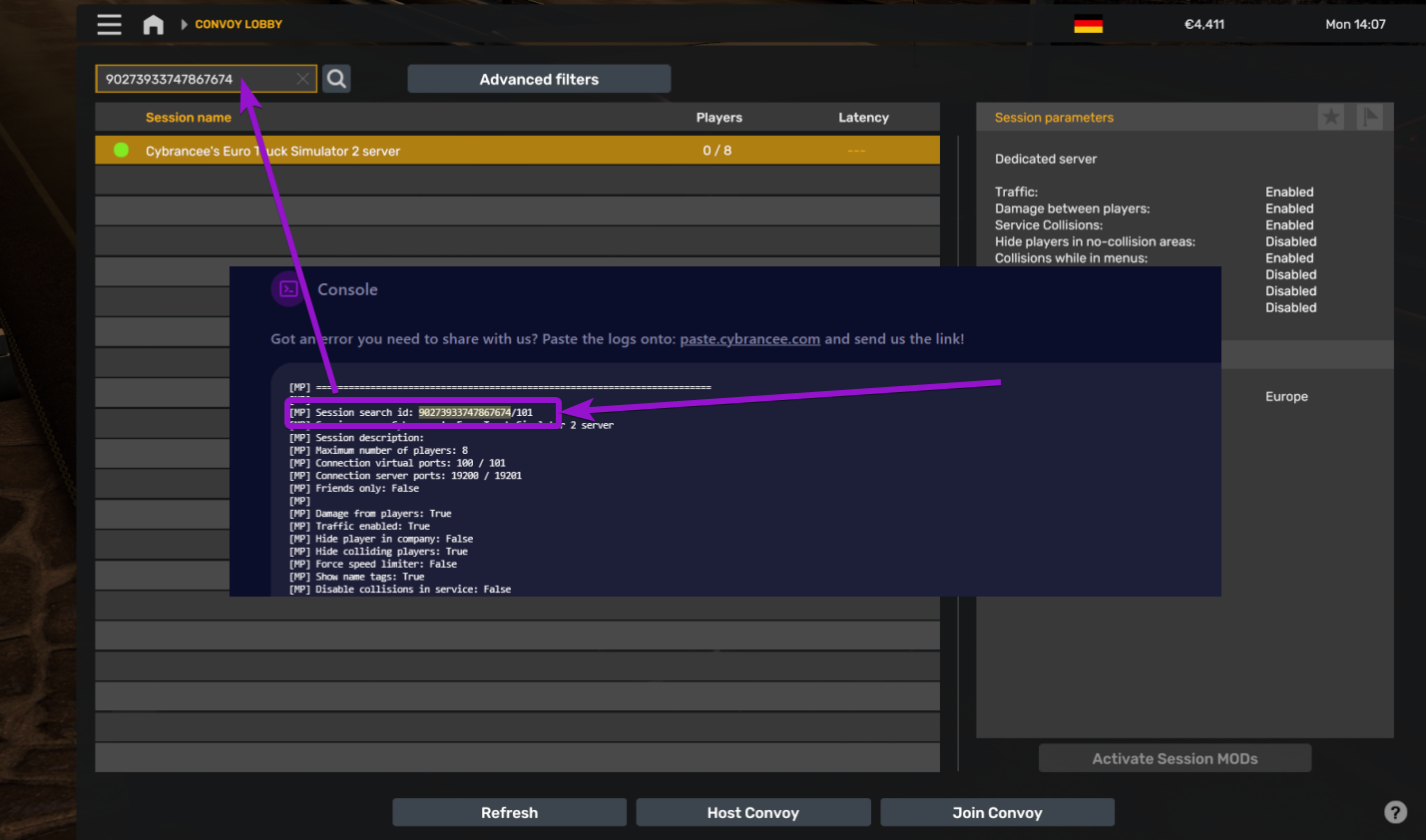The image size is (1426, 840).
Task: Click Damage between players: label
Action: click(1073, 209)
